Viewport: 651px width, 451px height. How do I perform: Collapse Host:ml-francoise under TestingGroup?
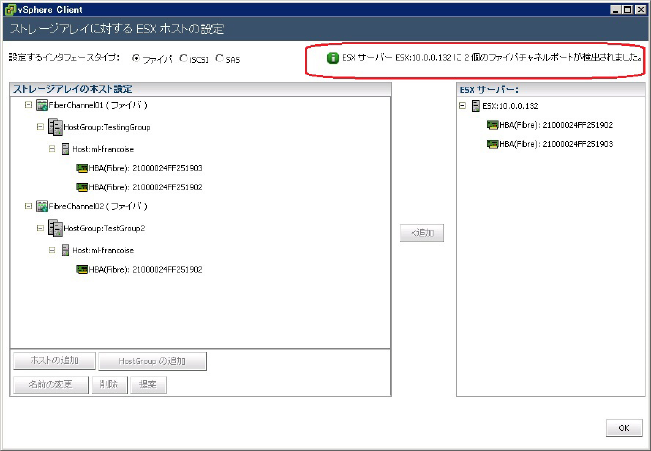(x=52, y=149)
